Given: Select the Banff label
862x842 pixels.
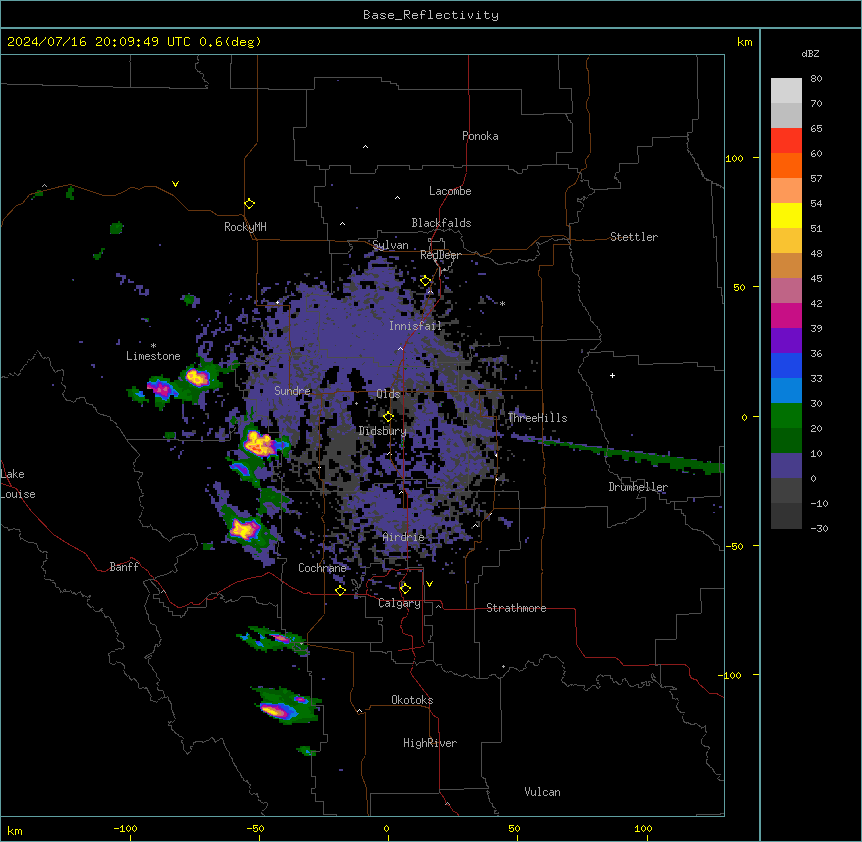Looking at the screenshot, I should [124, 567].
